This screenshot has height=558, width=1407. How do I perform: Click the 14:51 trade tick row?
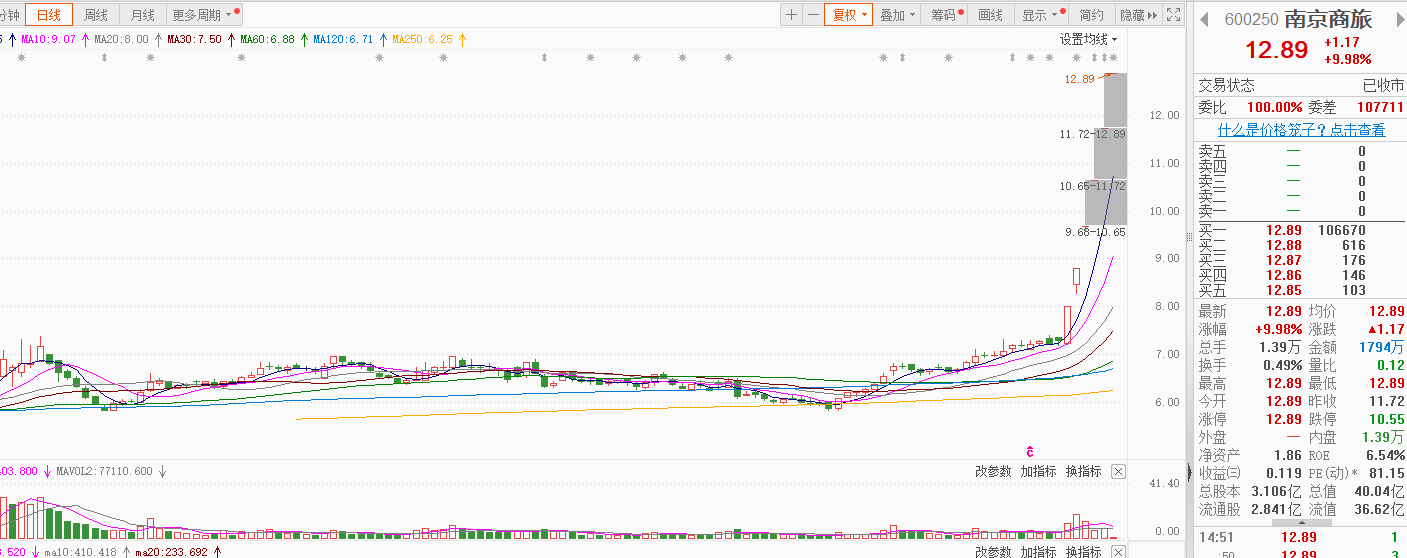point(1300,537)
